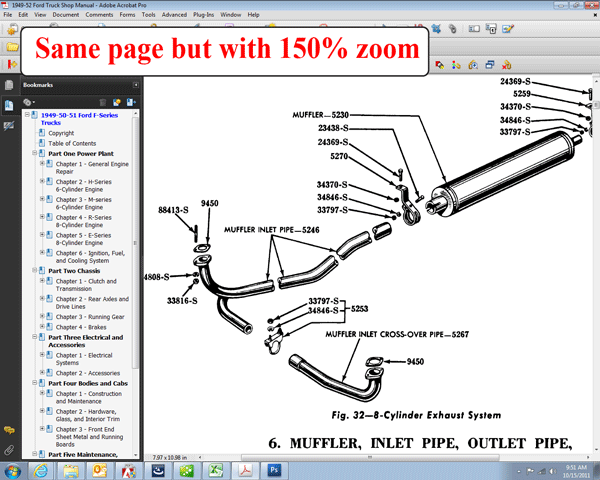The image size is (600, 480).
Task: Open the Pages navigation panel icon
Action: (9, 85)
